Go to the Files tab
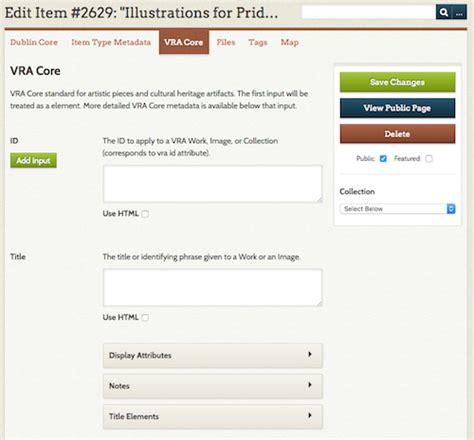Viewport: 474px width, 440px height. [x=226, y=42]
